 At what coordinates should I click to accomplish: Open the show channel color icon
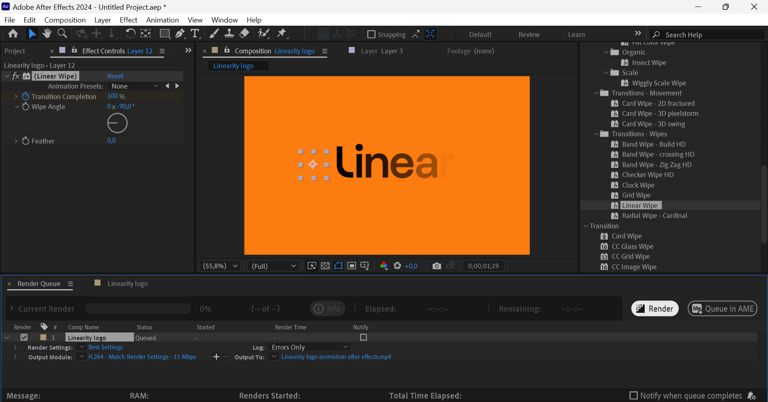(x=384, y=266)
